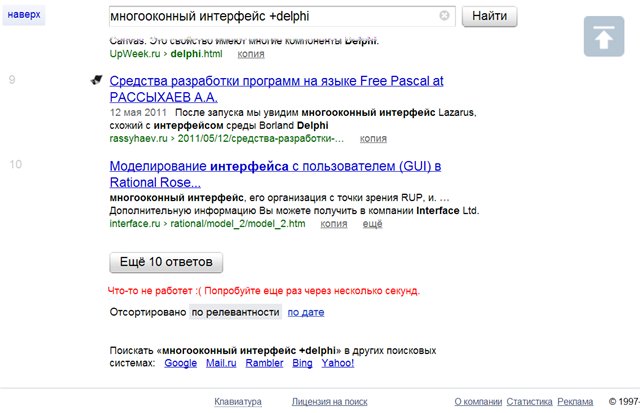640x413 pixels.
Task: Search the same query in Rambler
Action: (265, 363)
